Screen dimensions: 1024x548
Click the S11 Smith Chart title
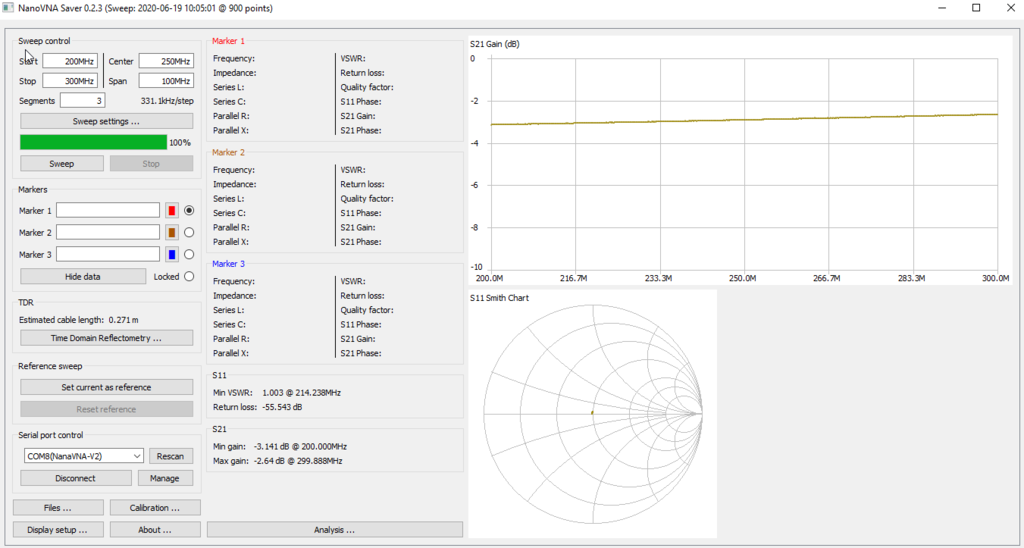click(x=500, y=298)
